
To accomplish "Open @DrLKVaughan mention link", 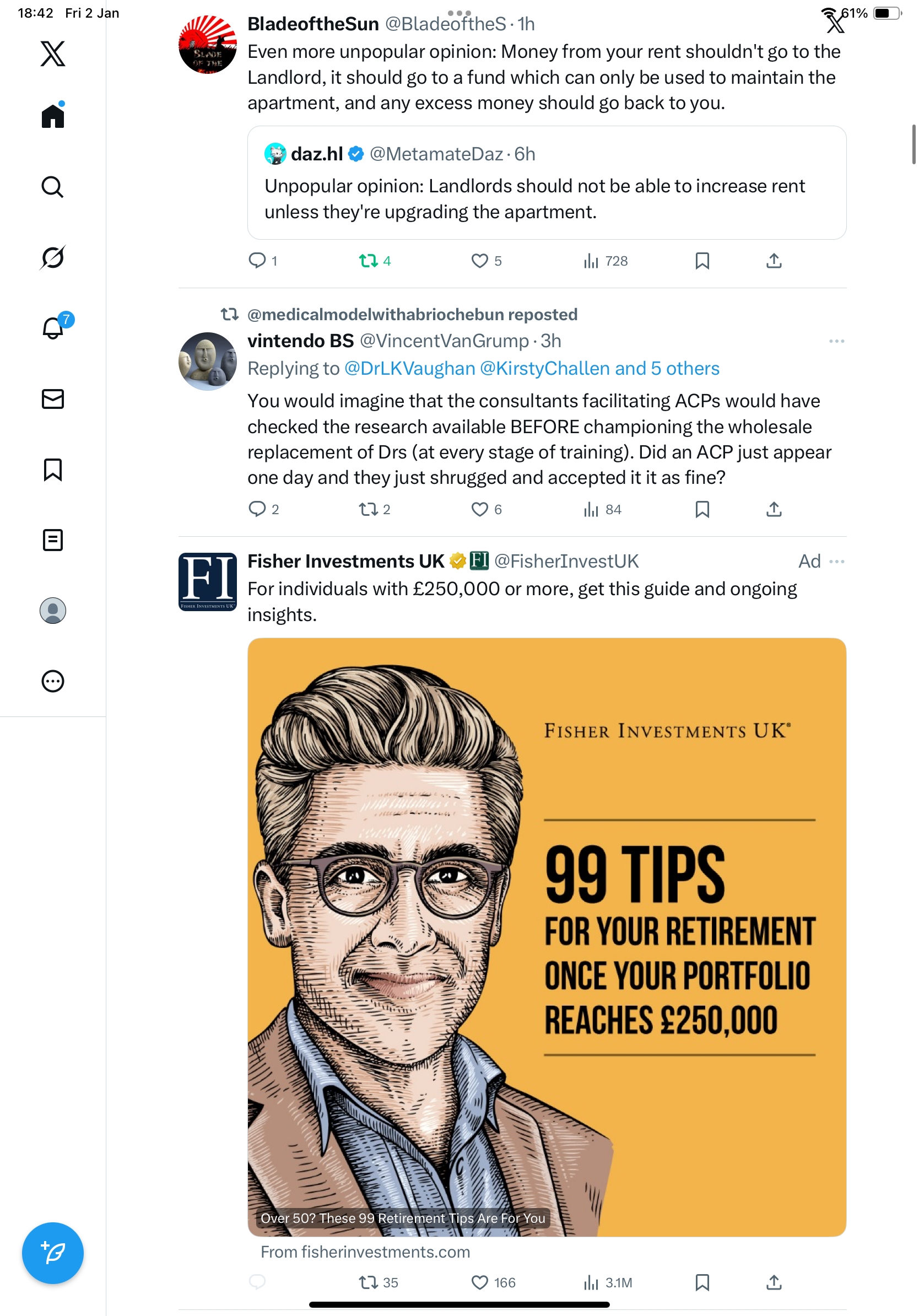I will coord(410,369).
